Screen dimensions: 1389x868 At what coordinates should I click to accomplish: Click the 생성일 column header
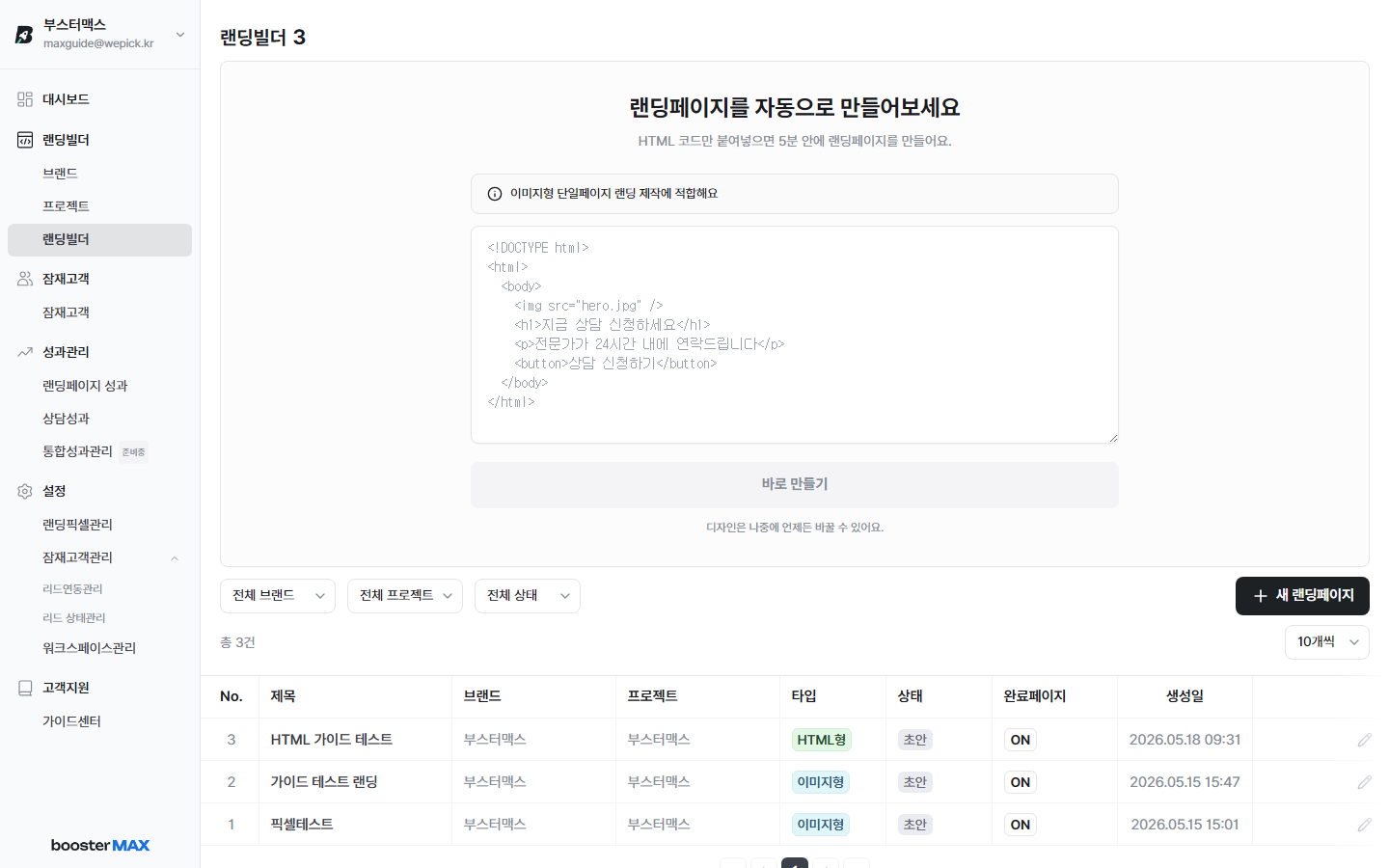1185,696
